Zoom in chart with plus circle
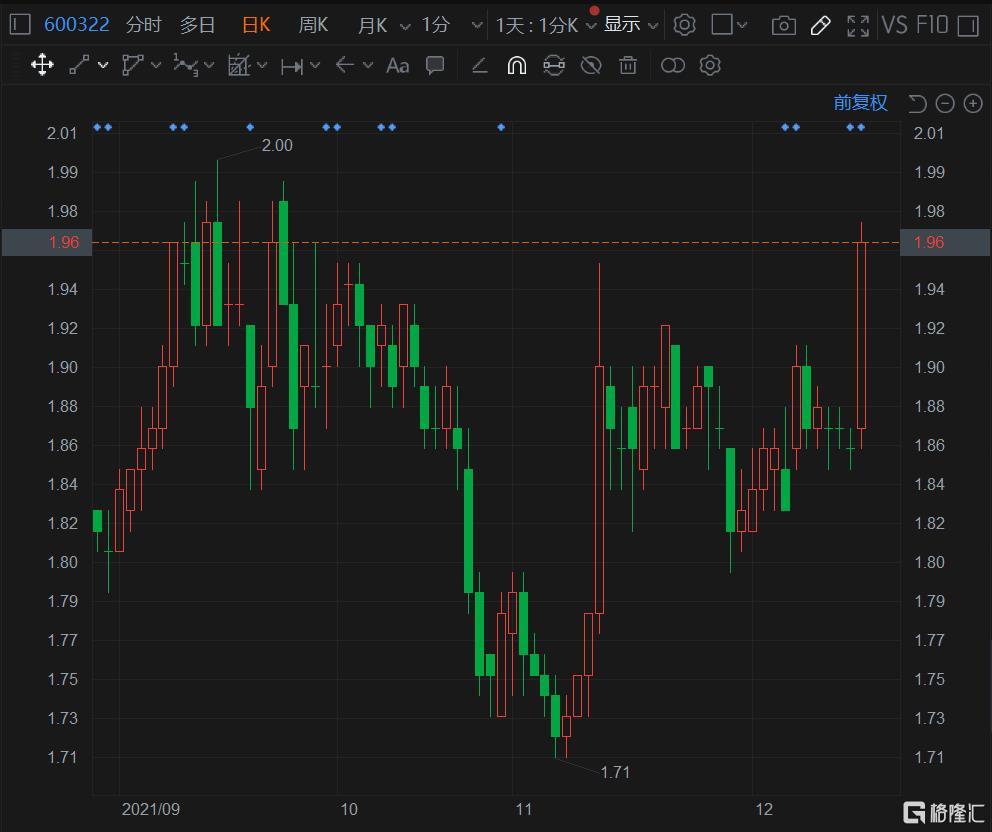The height and width of the screenshot is (832, 992). pos(973,103)
